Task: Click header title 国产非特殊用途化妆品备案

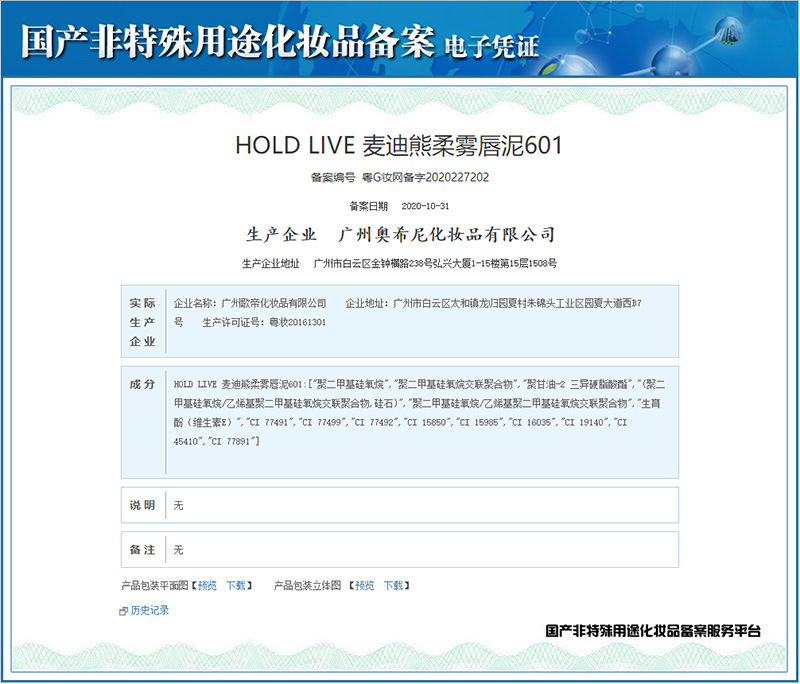Action: 228,41
